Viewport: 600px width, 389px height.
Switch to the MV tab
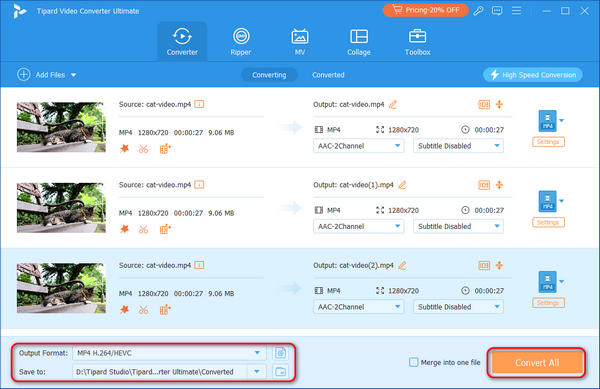click(x=300, y=41)
